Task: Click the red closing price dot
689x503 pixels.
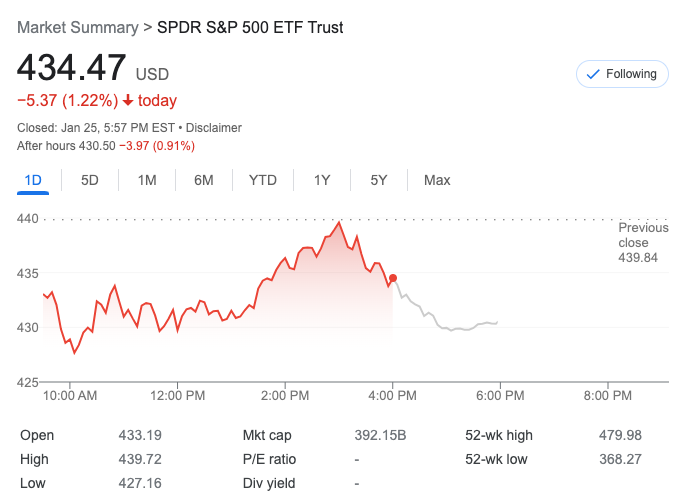Action: coord(393,278)
